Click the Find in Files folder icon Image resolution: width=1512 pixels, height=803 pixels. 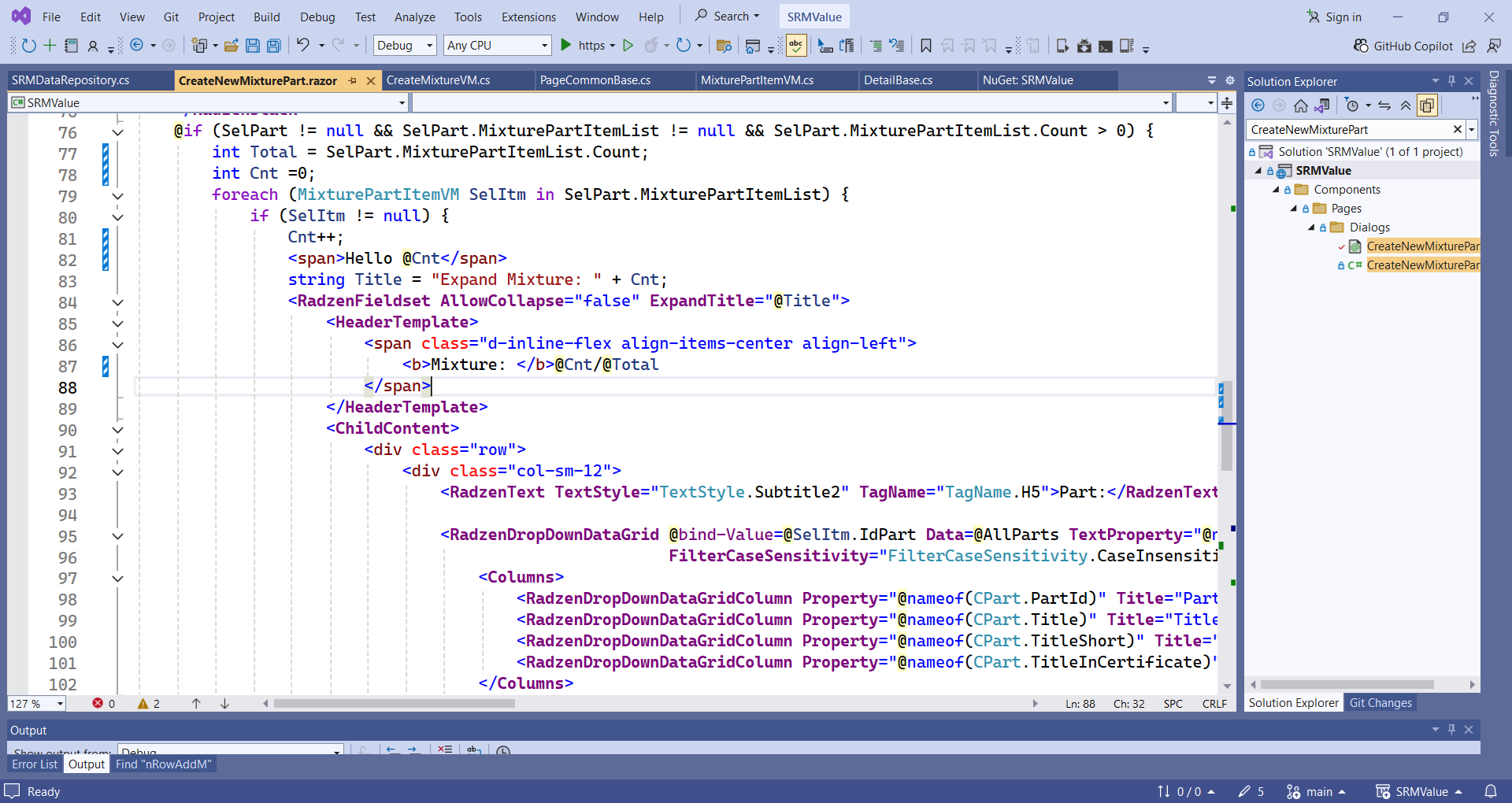(x=724, y=46)
